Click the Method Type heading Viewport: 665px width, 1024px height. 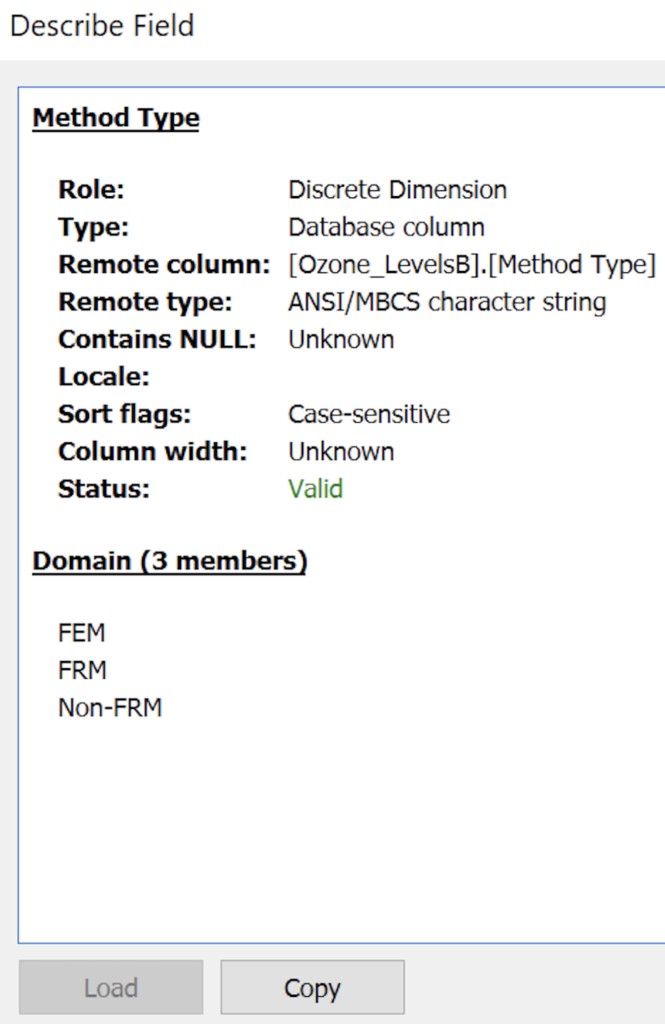(x=116, y=118)
